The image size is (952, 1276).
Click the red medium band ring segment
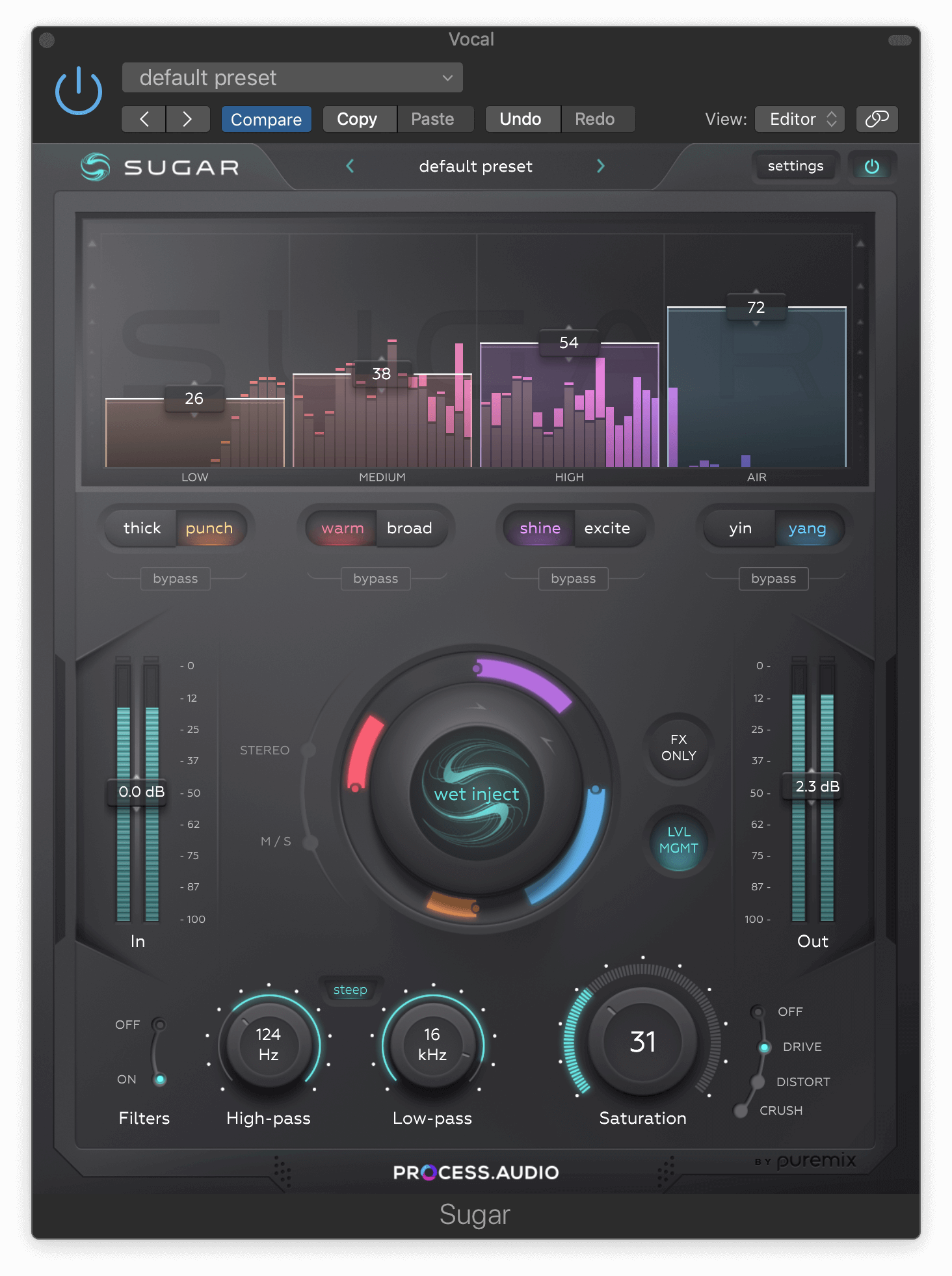coord(364,752)
